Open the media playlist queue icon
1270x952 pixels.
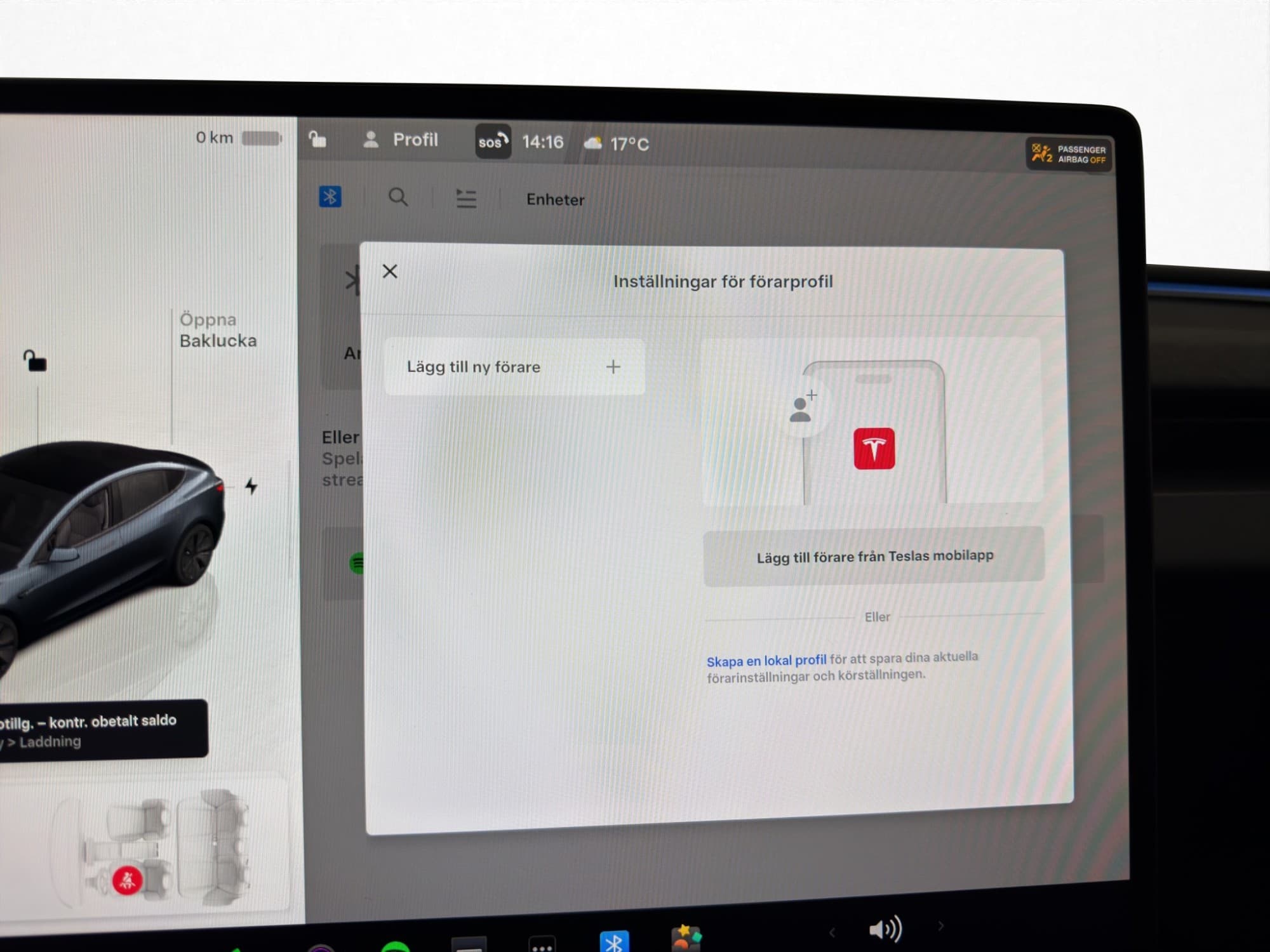tap(466, 199)
